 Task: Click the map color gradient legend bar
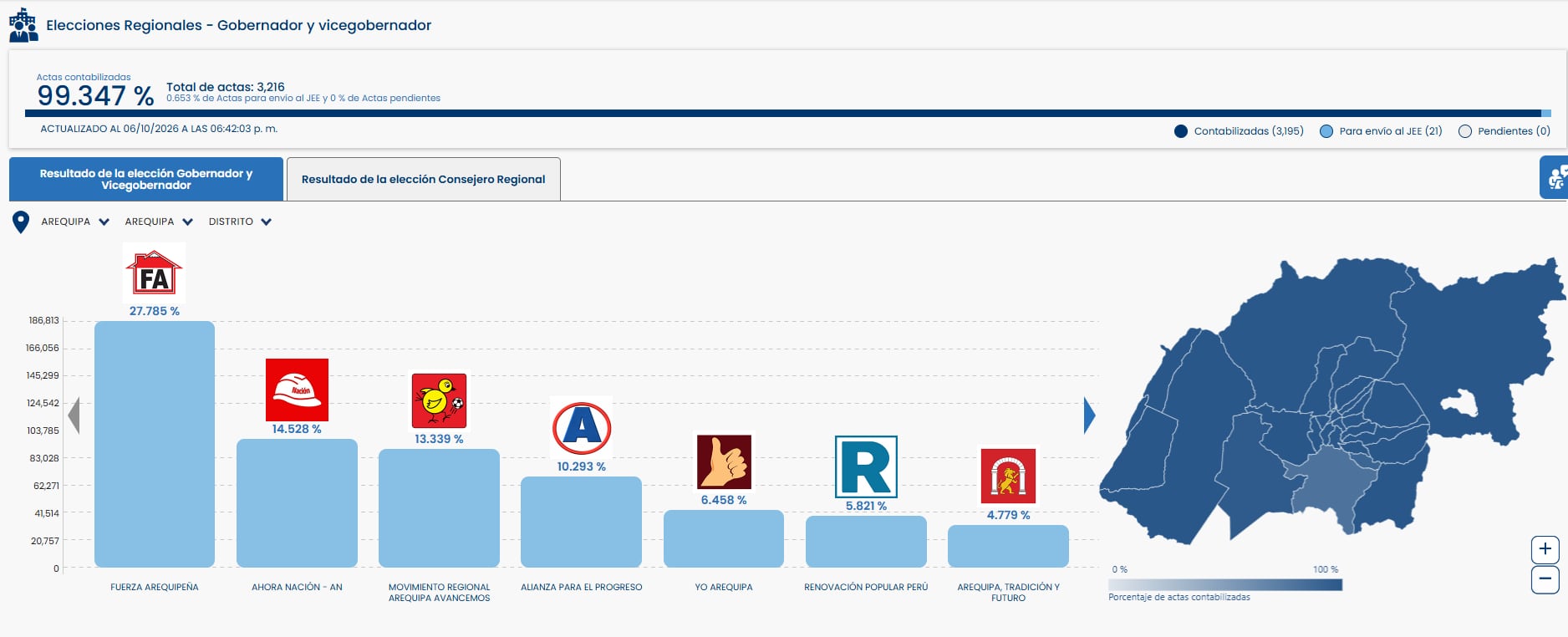[x=1225, y=585]
